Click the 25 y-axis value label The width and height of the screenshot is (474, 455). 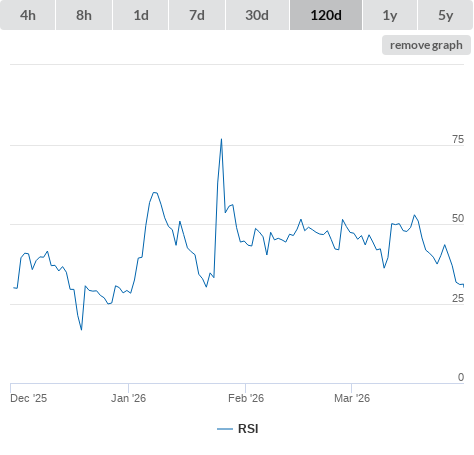pyautogui.click(x=458, y=298)
